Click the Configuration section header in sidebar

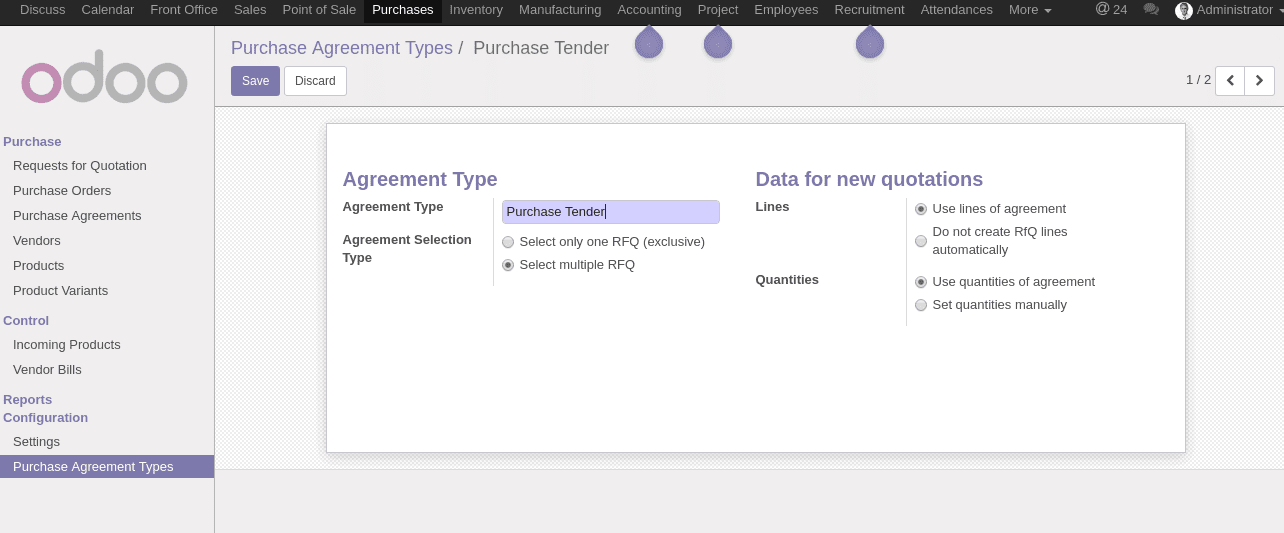[x=45, y=418]
